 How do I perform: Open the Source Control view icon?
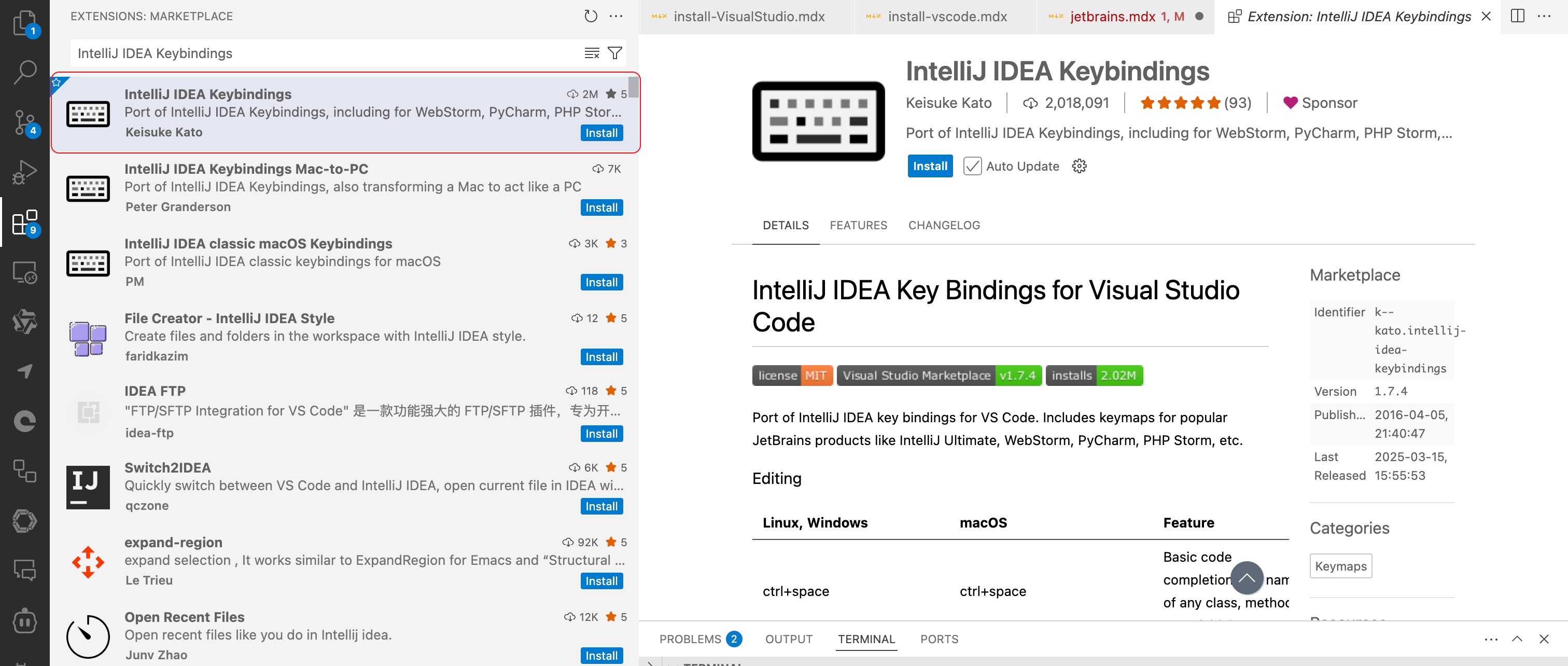tap(24, 122)
